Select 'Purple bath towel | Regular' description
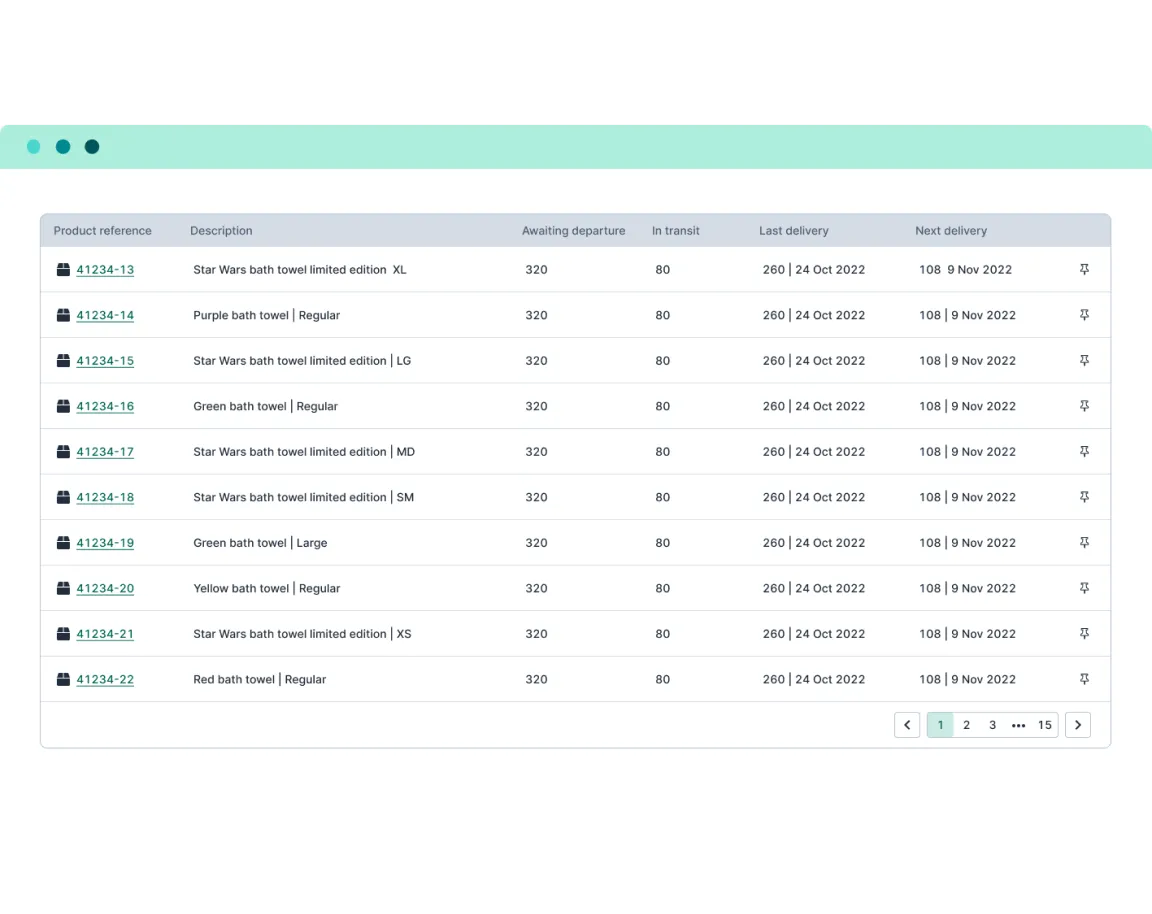The height and width of the screenshot is (914, 1152). click(267, 315)
